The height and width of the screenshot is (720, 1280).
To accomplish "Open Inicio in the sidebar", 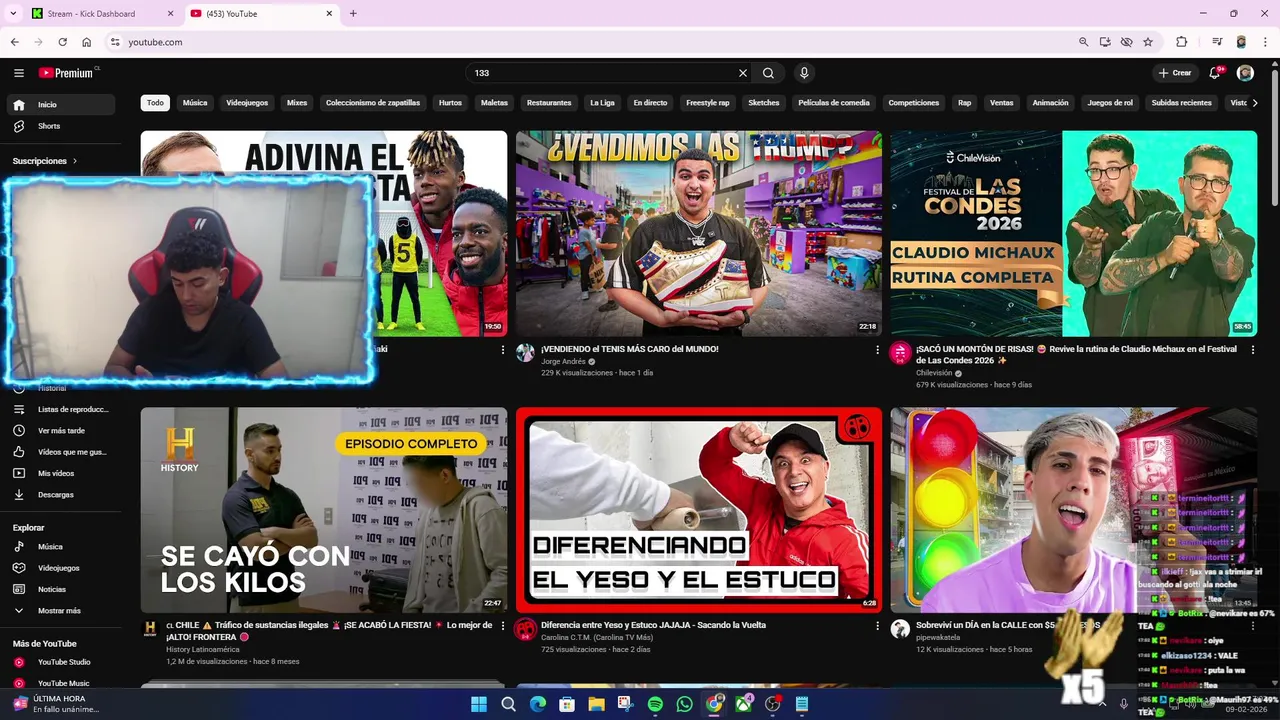I will coord(61,104).
